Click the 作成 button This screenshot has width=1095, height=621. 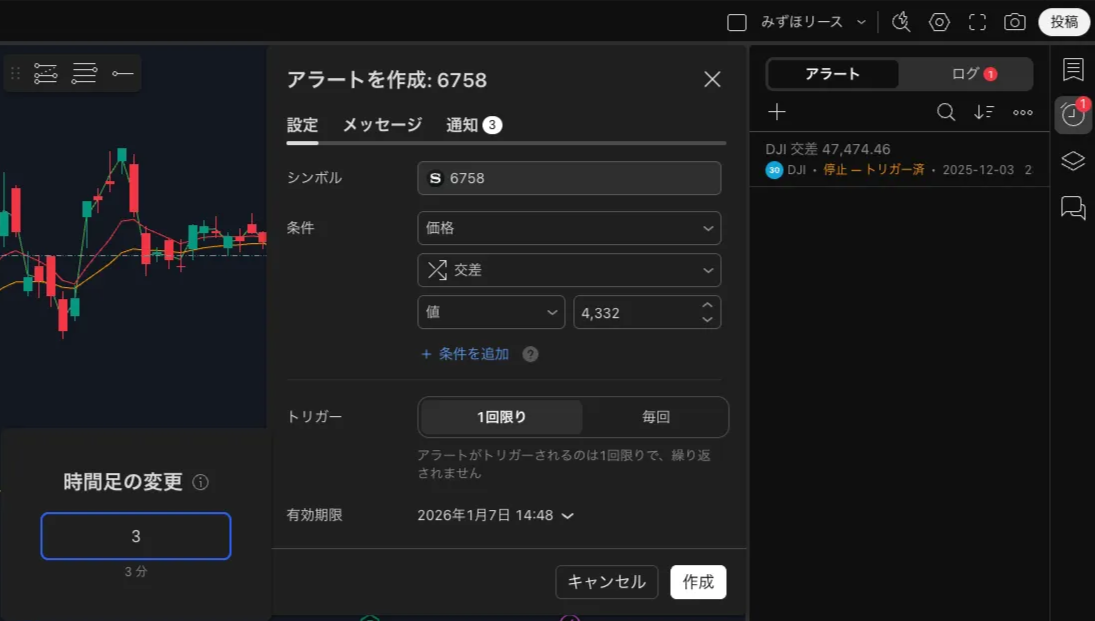[x=698, y=582]
